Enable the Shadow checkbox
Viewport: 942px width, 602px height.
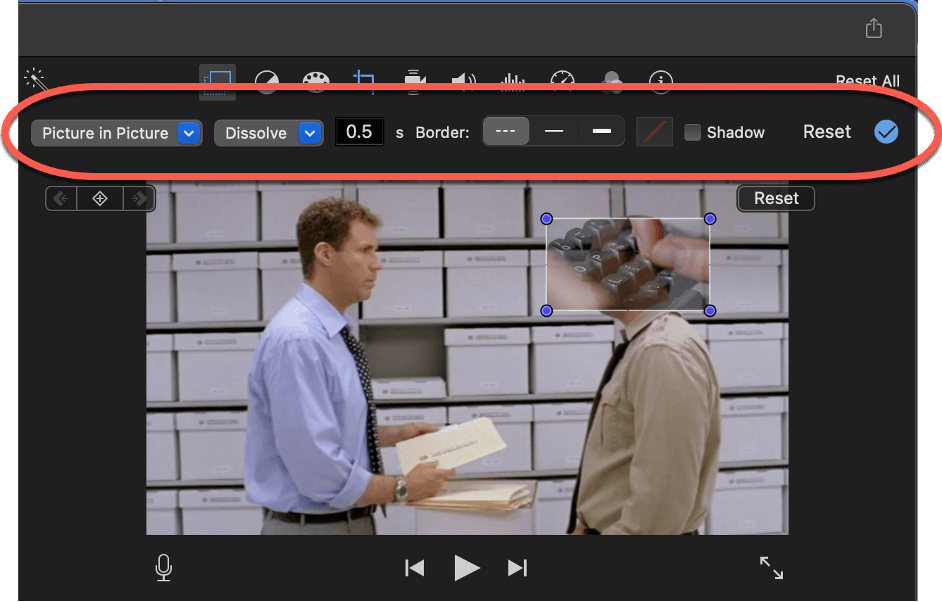coord(693,132)
